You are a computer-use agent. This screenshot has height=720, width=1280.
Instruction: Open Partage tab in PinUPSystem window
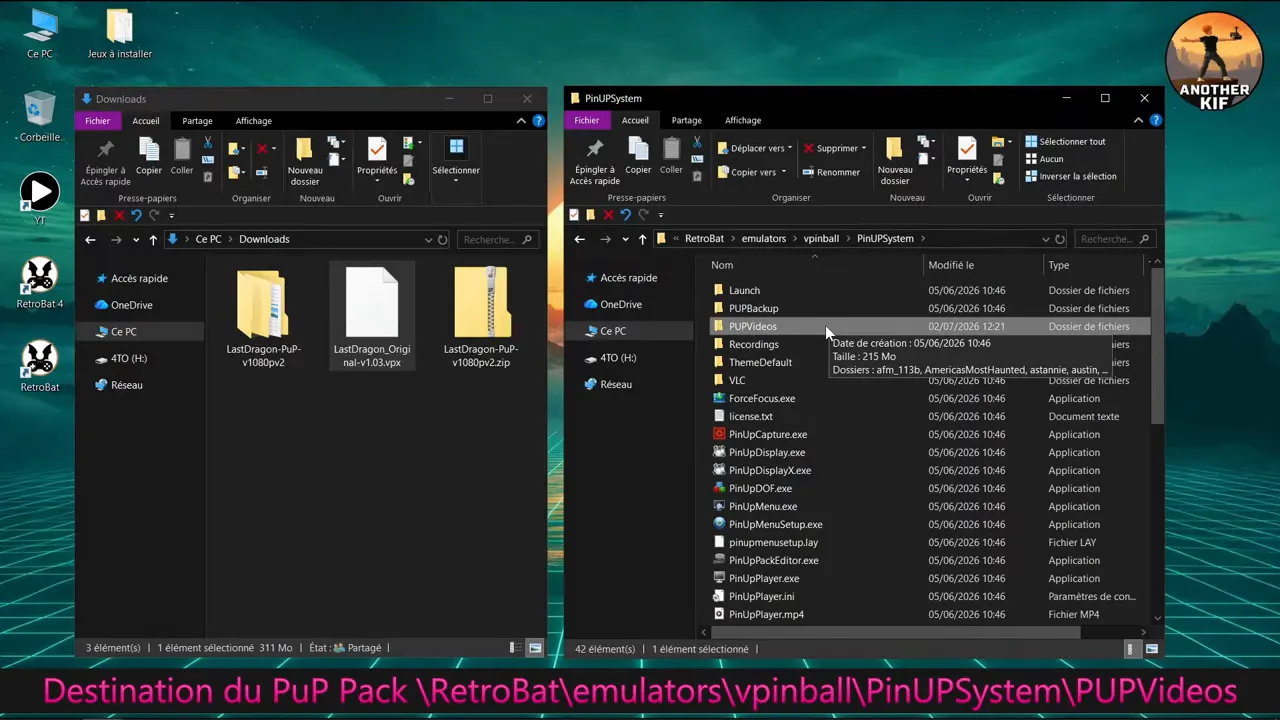686,120
